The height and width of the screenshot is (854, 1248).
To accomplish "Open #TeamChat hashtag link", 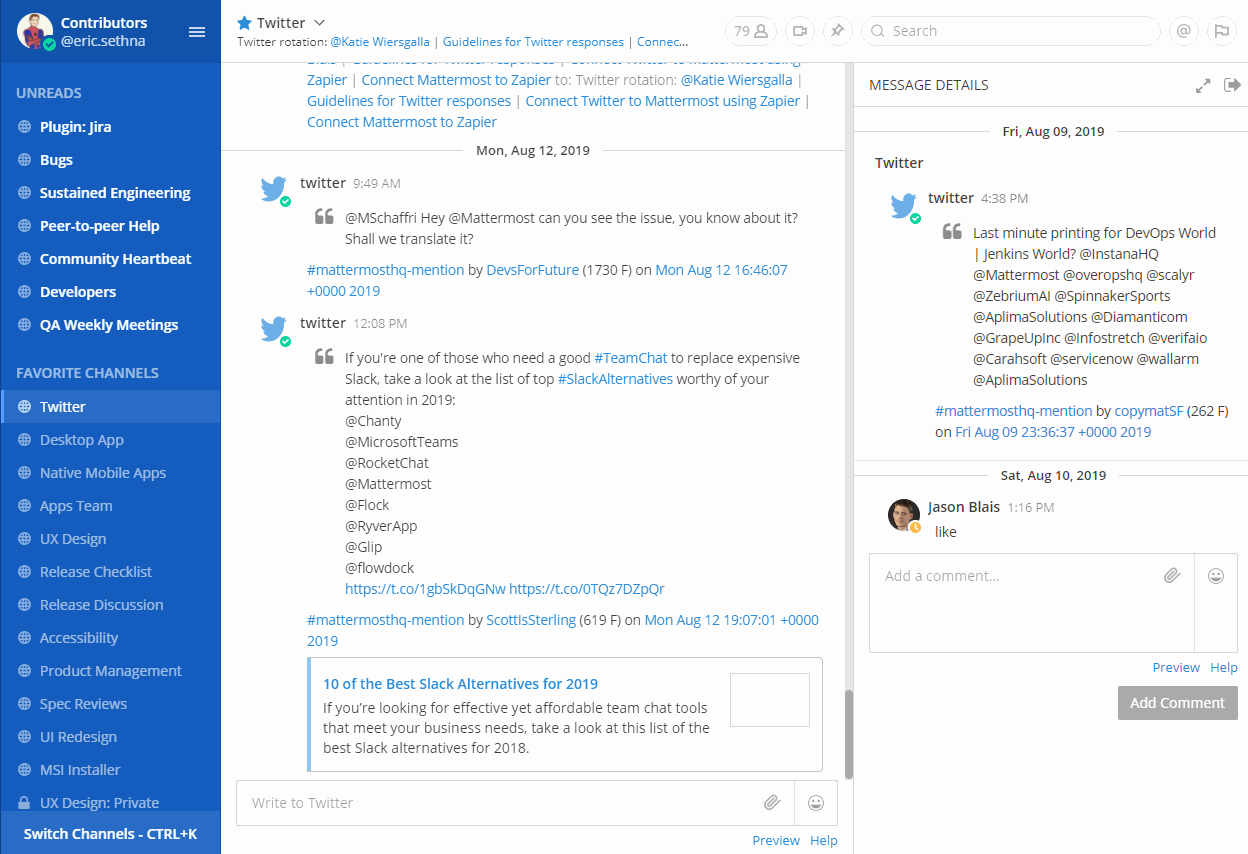I will (630, 358).
